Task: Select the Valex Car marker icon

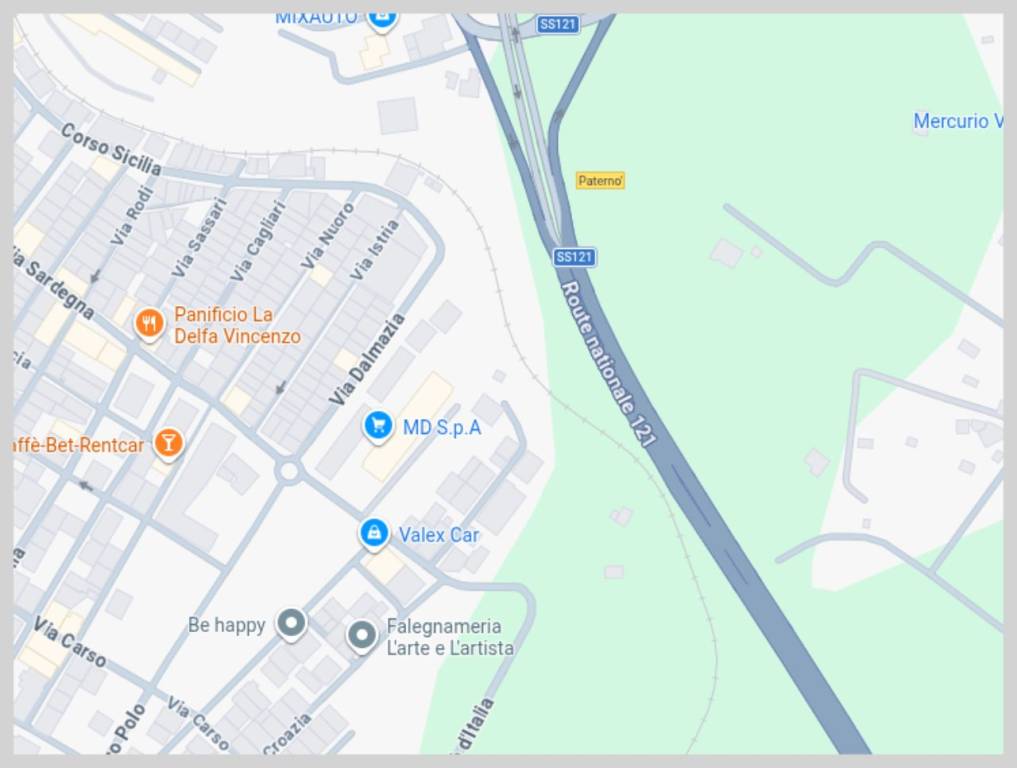Action: click(374, 534)
